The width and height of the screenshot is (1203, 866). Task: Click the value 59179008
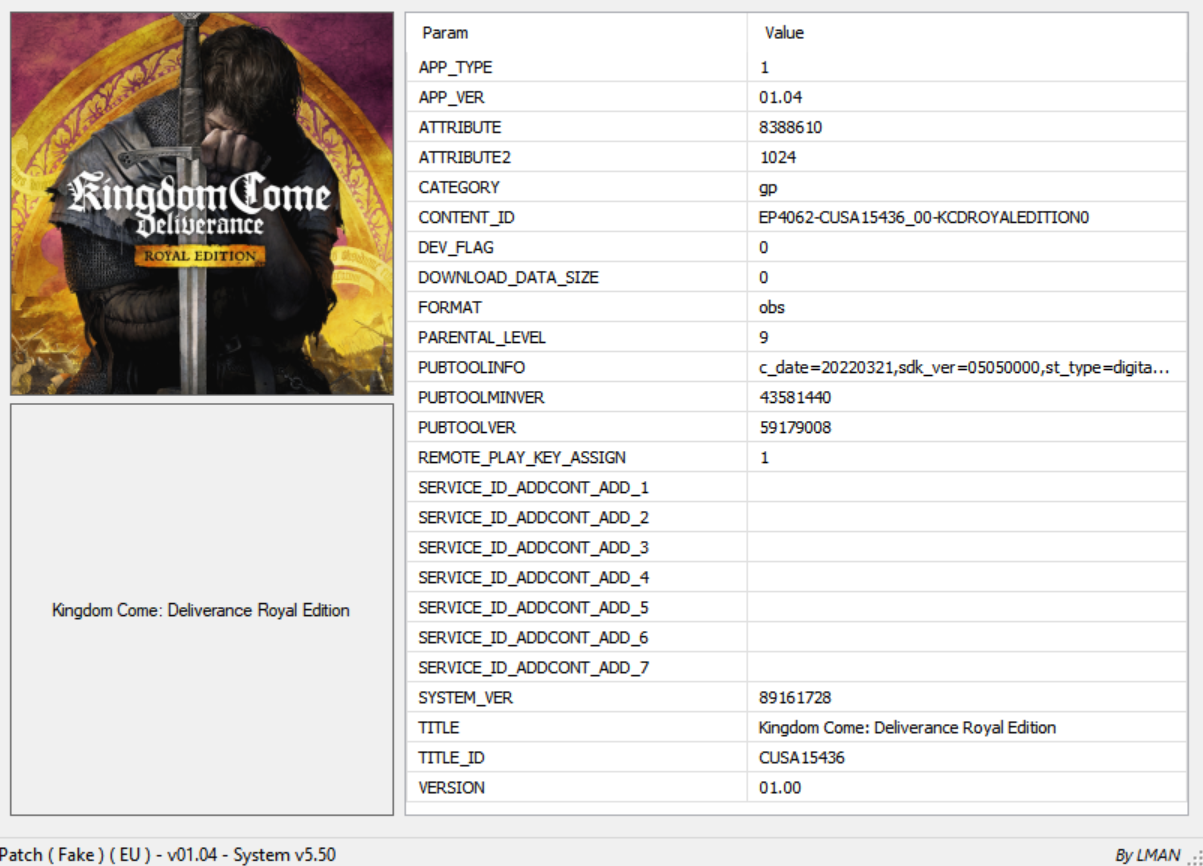[795, 427]
